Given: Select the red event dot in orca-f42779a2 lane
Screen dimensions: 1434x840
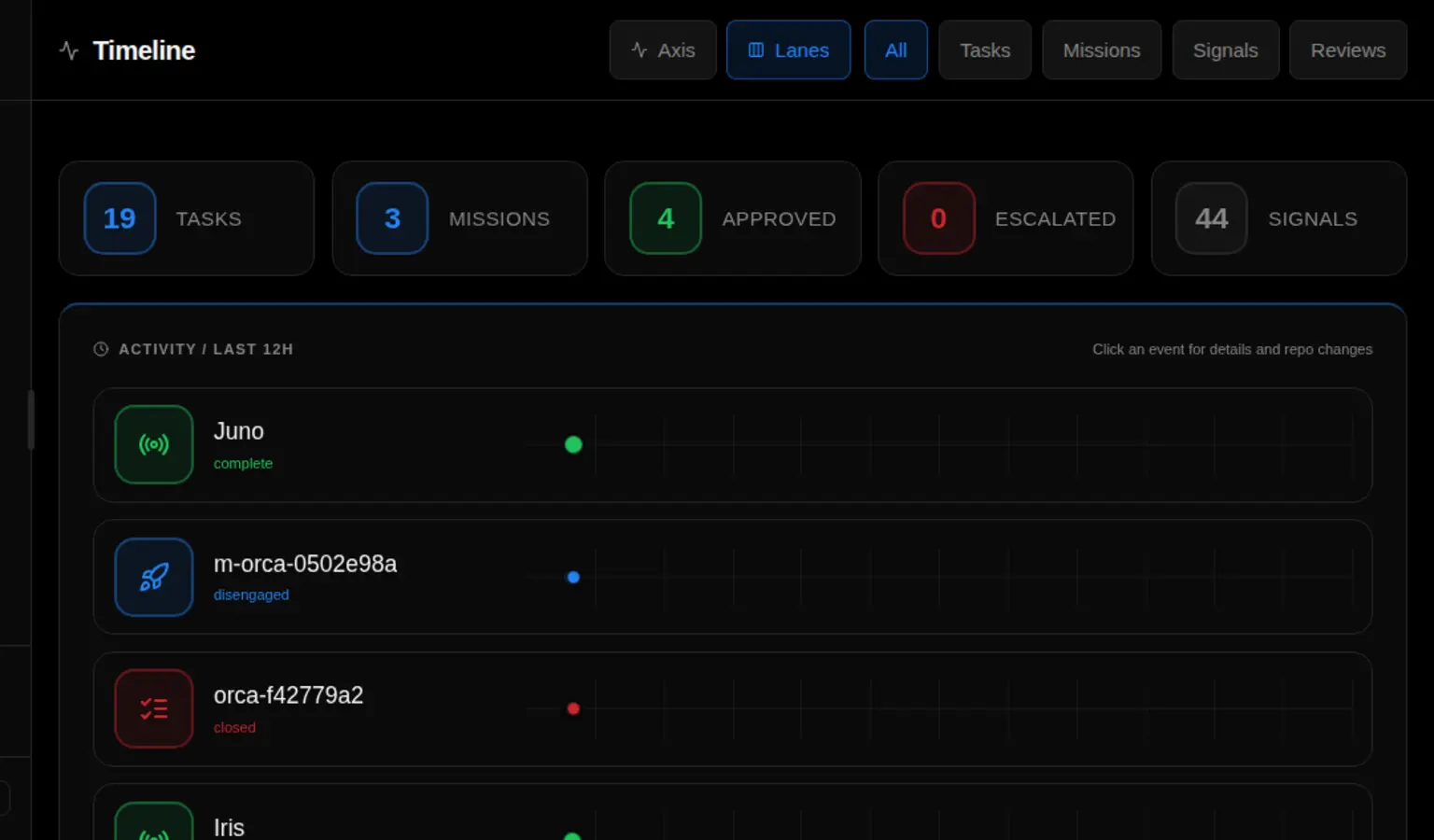Looking at the screenshot, I should (x=573, y=708).
